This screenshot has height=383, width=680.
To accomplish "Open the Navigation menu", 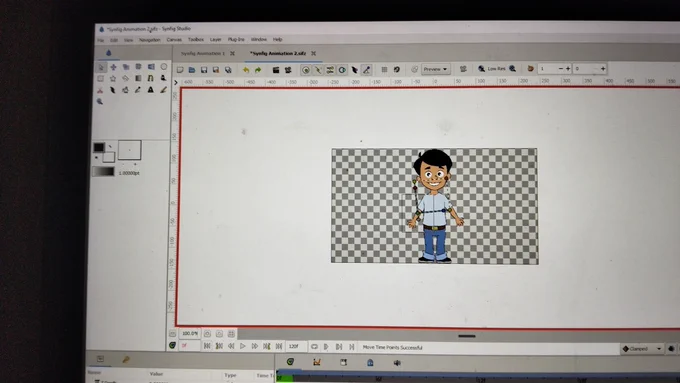I will pyautogui.click(x=150, y=40).
